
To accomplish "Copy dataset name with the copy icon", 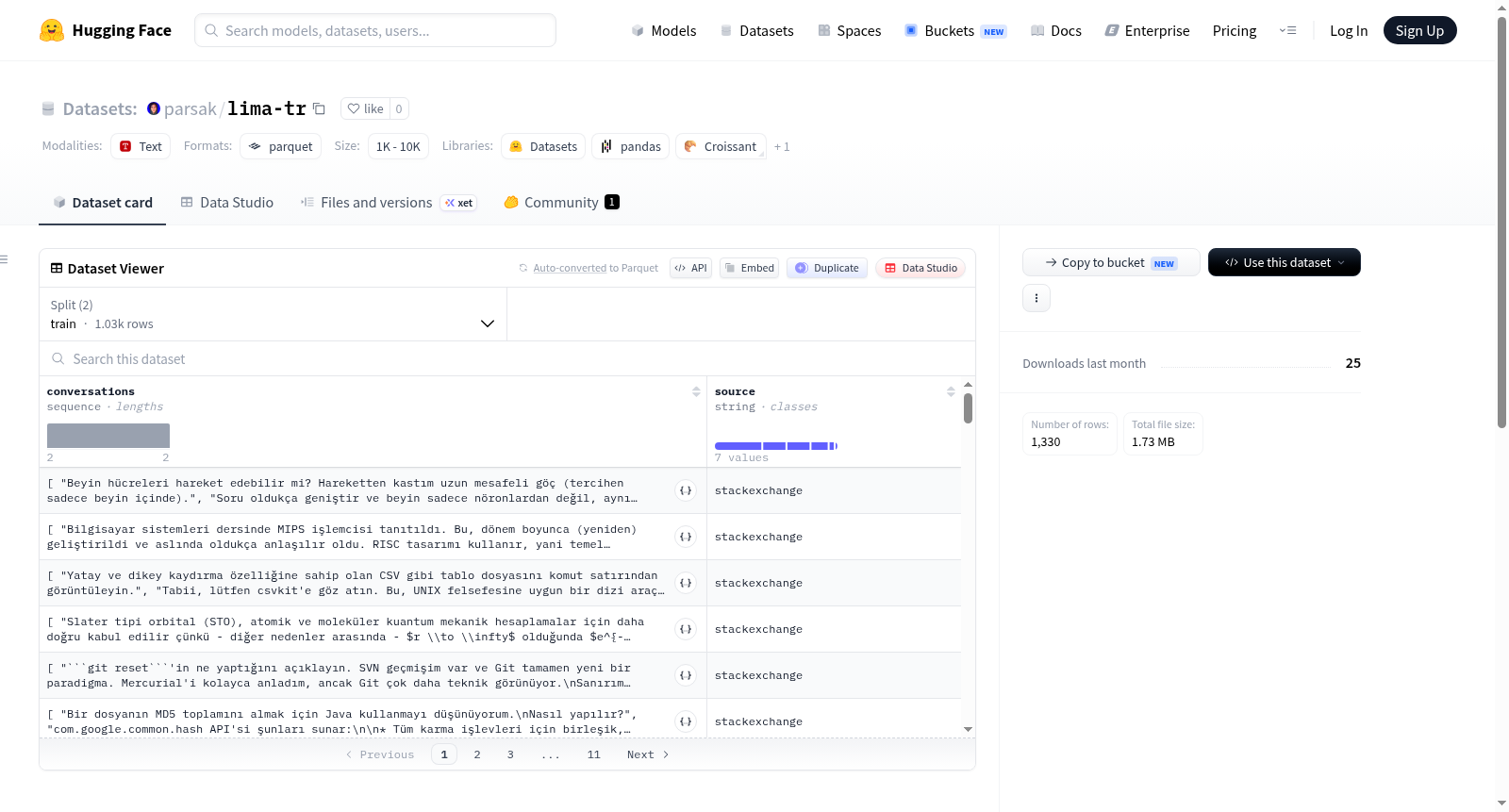I will pyautogui.click(x=319, y=108).
